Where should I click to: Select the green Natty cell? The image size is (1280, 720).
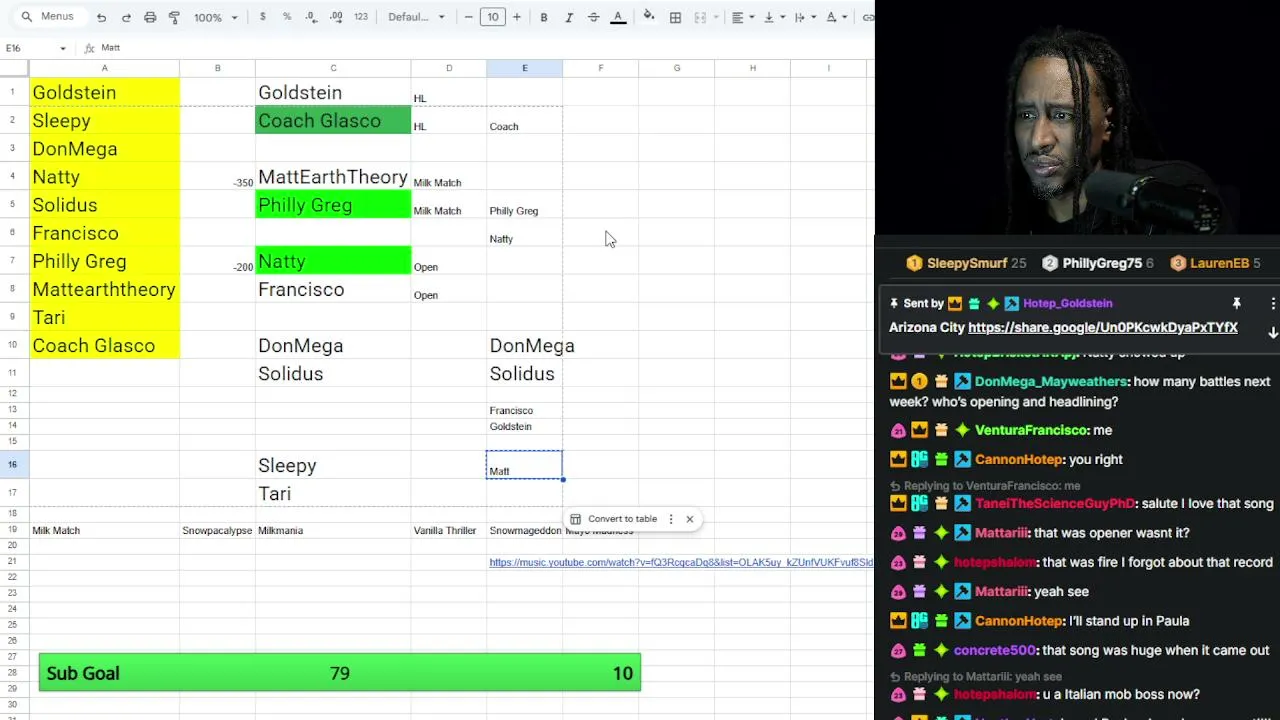pos(333,261)
